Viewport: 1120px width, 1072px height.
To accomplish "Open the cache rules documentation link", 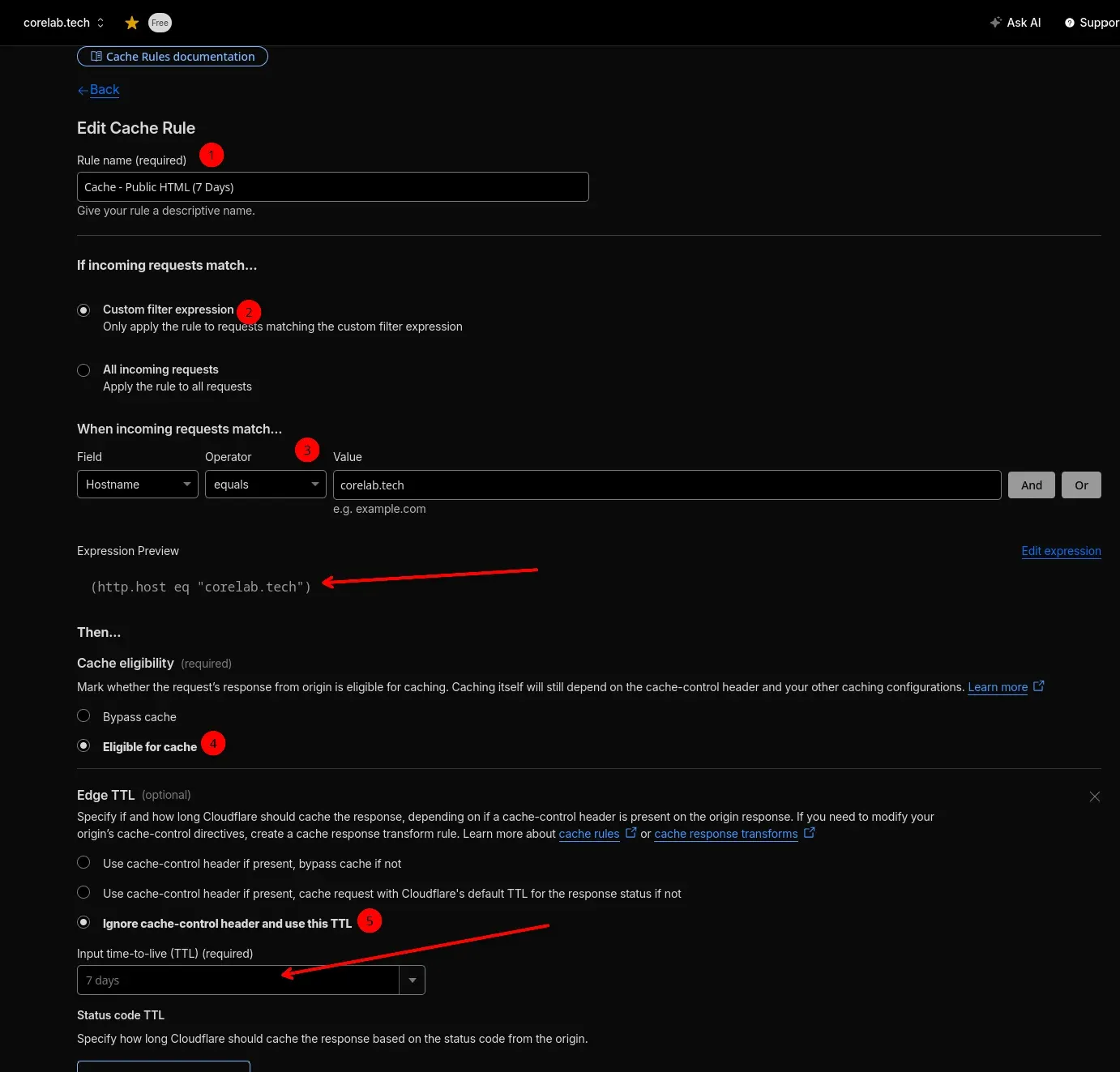I will [x=589, y=834].
